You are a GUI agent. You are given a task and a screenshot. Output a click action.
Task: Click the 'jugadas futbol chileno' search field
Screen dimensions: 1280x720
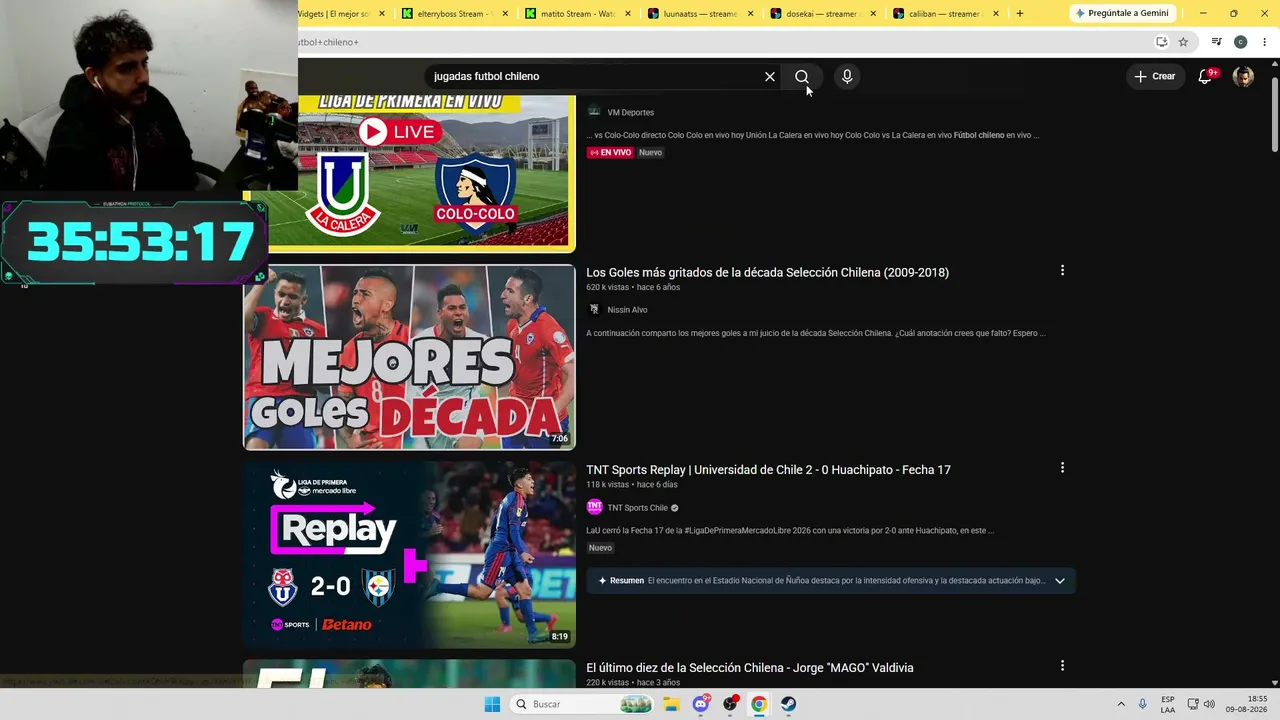pos(595,77)
